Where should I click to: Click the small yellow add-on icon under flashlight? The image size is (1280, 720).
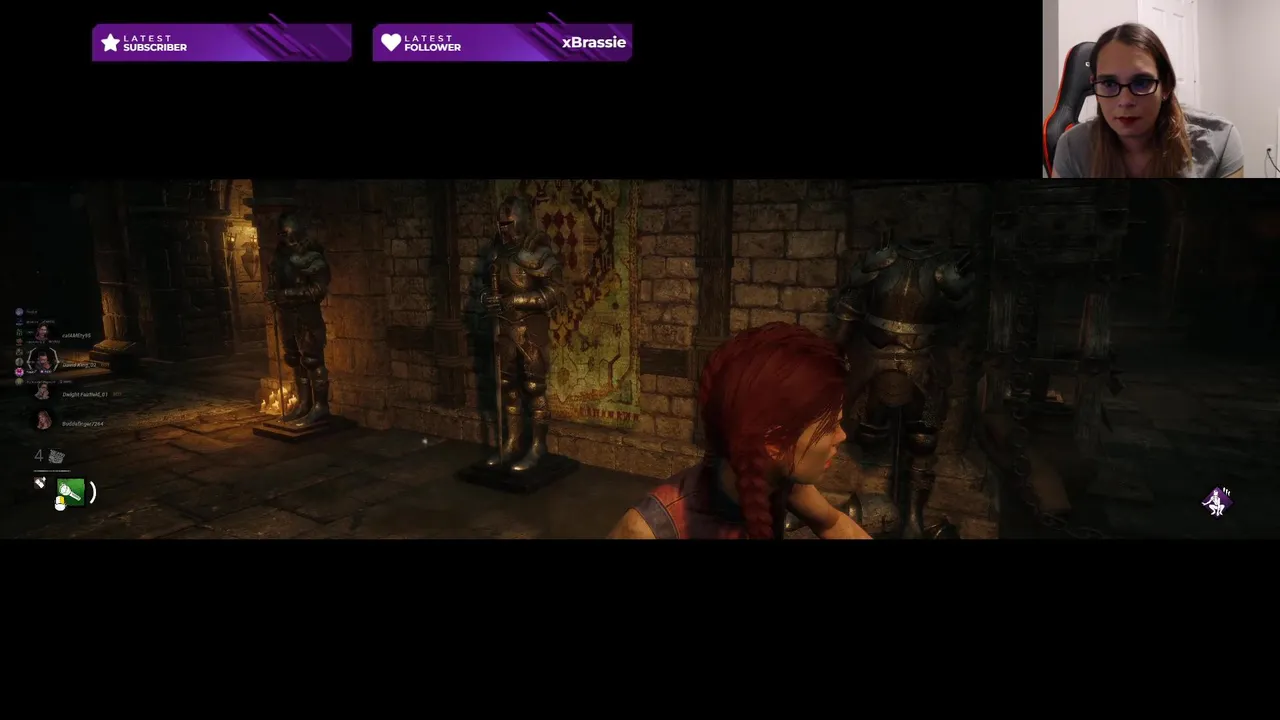click(60, 504)
